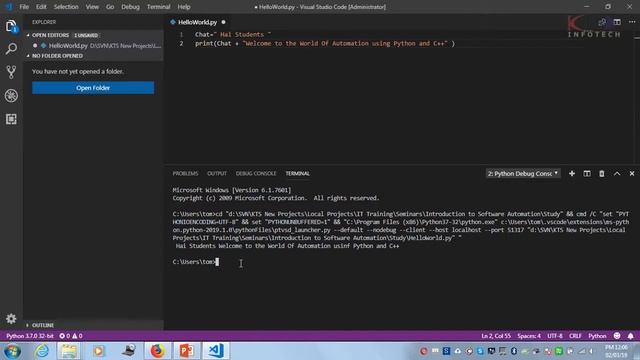Open the Debug view icon
The image size is (640, 360).
coord(11,96)
